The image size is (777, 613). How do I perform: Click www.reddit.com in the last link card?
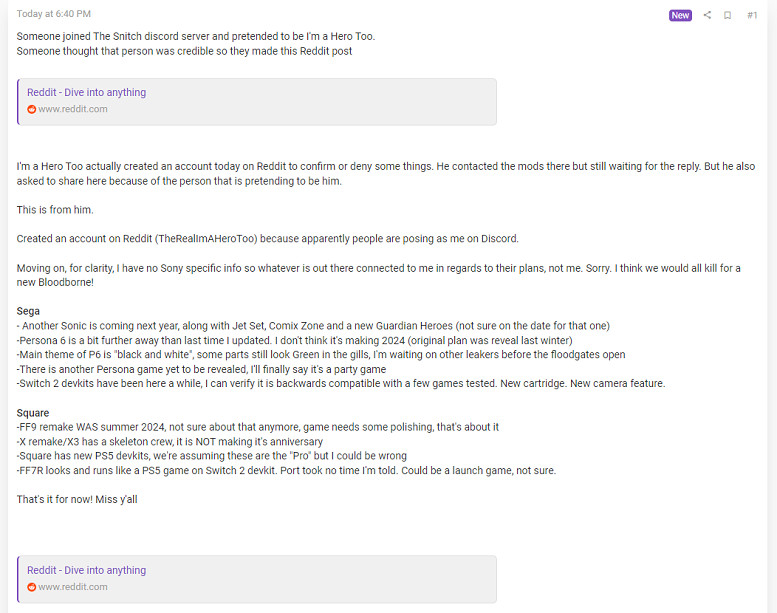coord(73,587)
